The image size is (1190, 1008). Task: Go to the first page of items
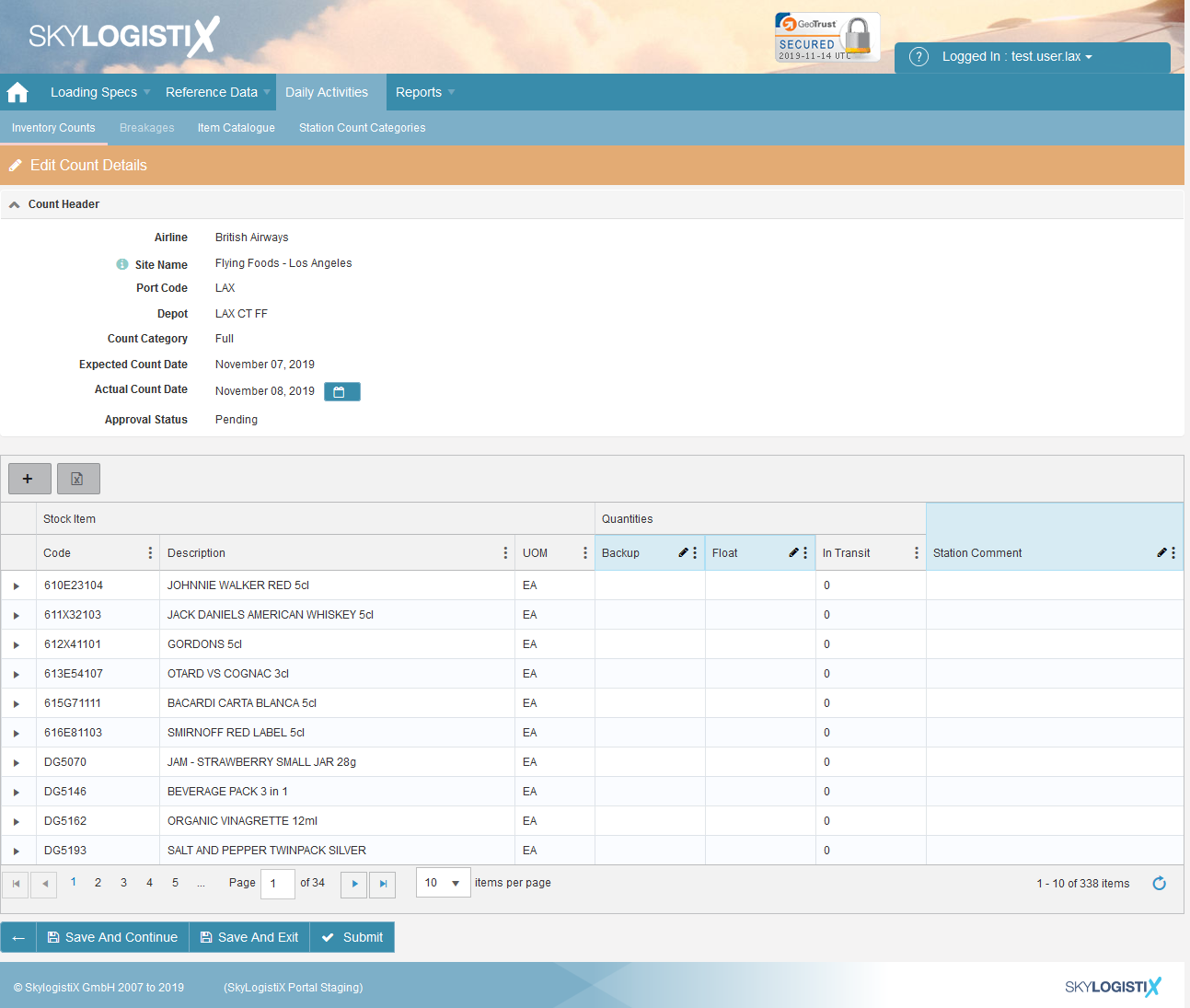click(16, 885)
